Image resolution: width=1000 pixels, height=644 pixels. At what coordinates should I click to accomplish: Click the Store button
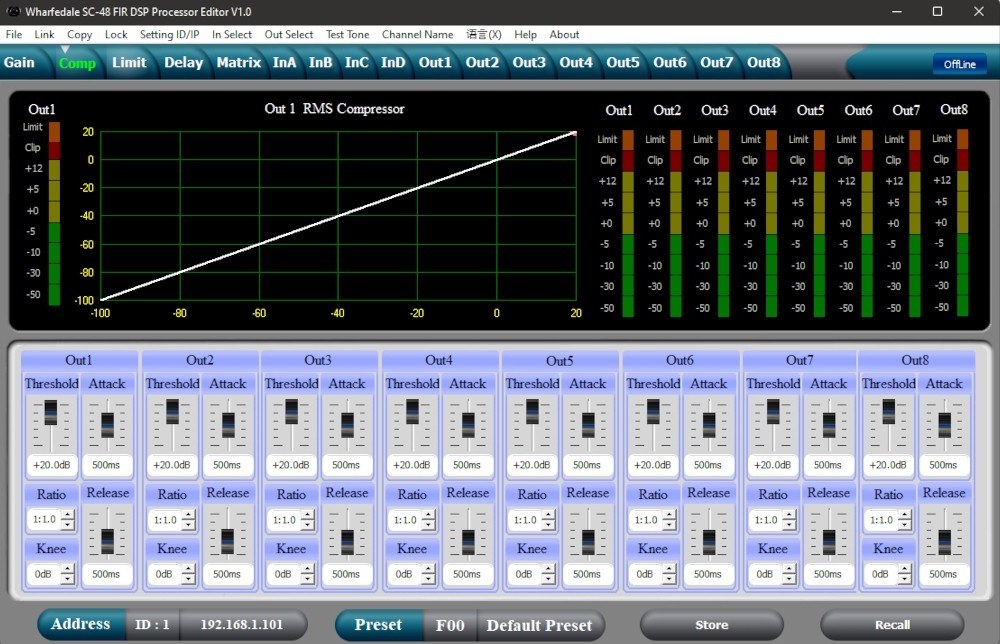pyautogui.click(x=712, y=625)
